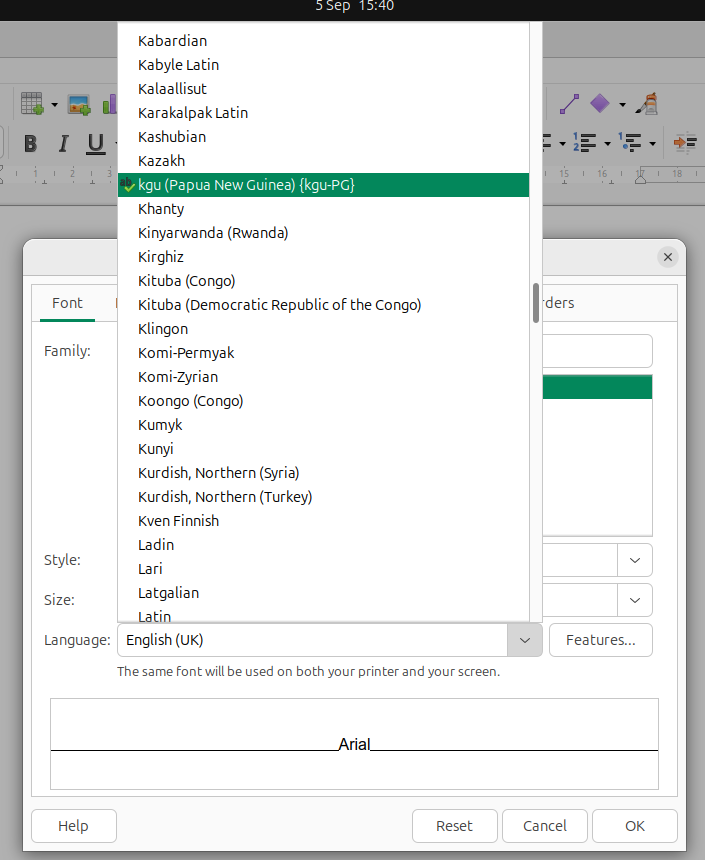Click the diamond Basic Shapes icon

pyautogui.click(x=599, y=104)
